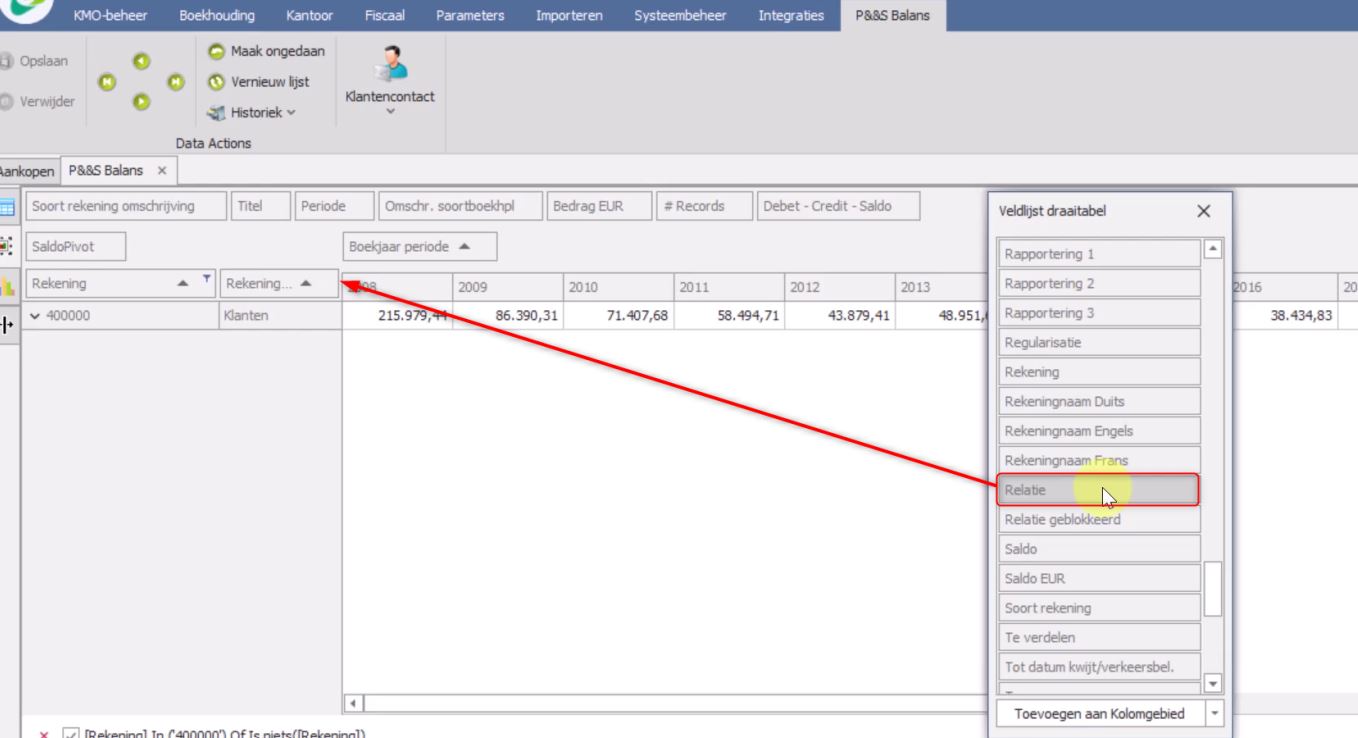1358x738 pixels.
Task: Close the P&&S Balans document tab
Action: [162, 171]
